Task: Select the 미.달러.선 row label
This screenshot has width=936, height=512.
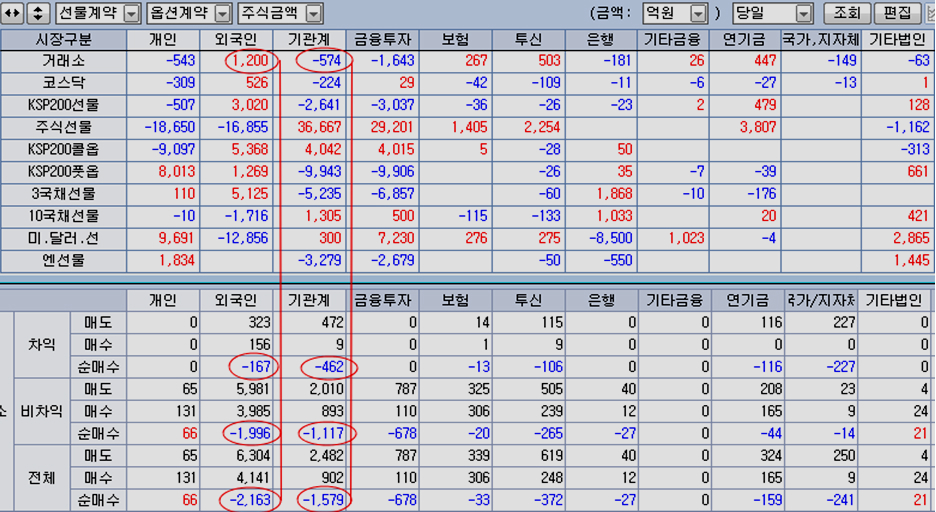Action: pos(63,238)
